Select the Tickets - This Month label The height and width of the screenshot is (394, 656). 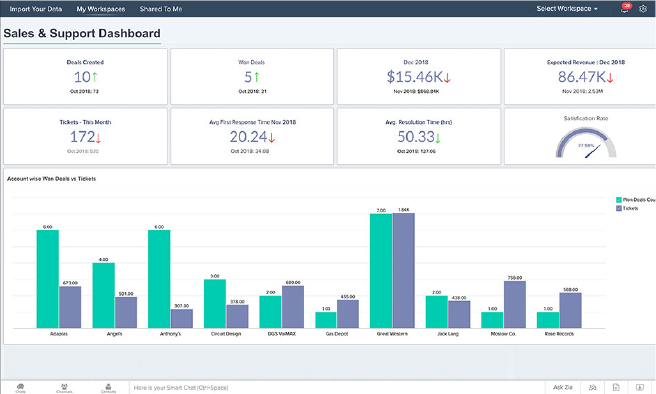pos(85,122)
